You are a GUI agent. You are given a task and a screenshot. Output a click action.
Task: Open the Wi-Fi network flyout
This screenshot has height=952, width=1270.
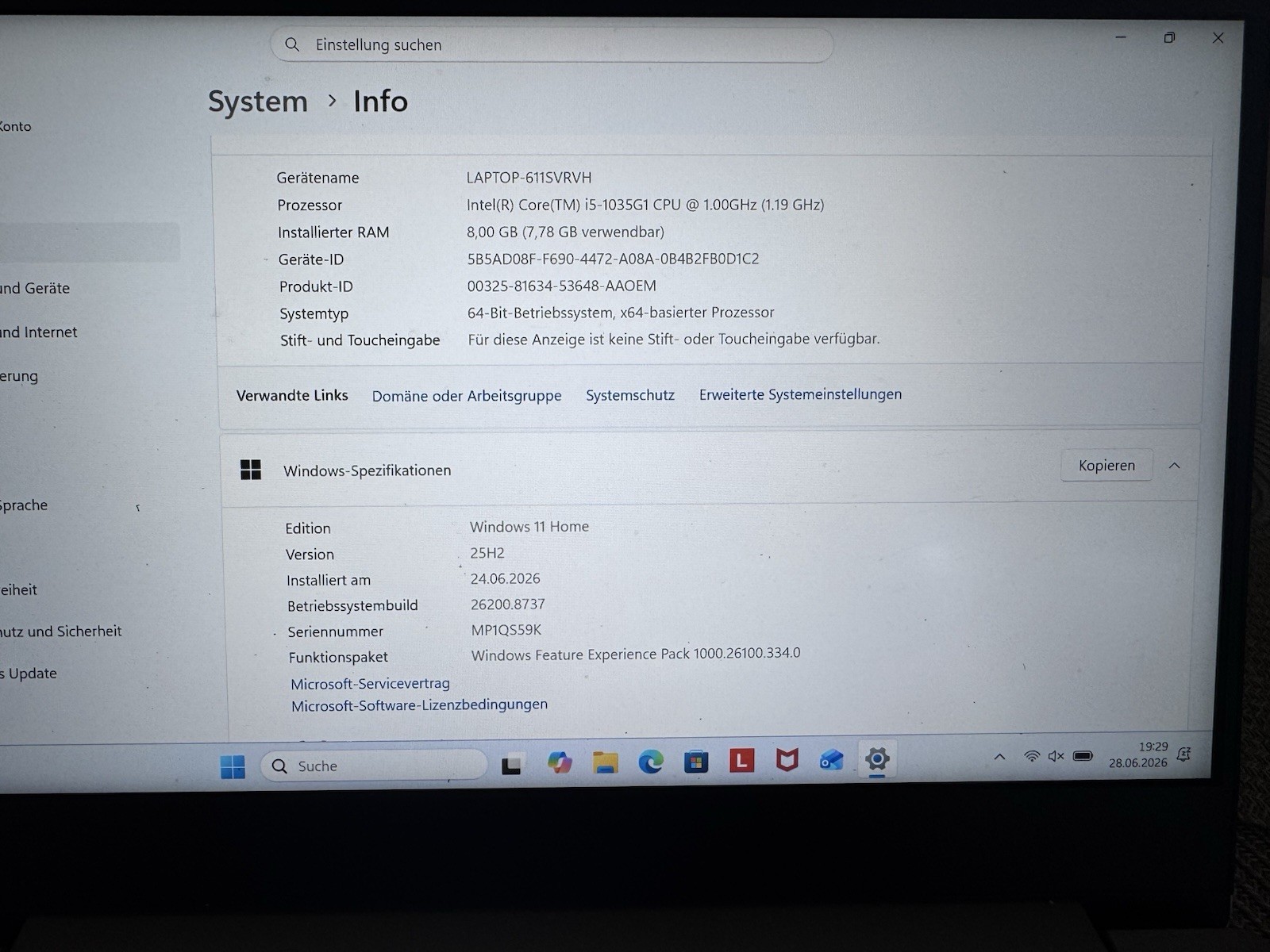coord(1032,756)
